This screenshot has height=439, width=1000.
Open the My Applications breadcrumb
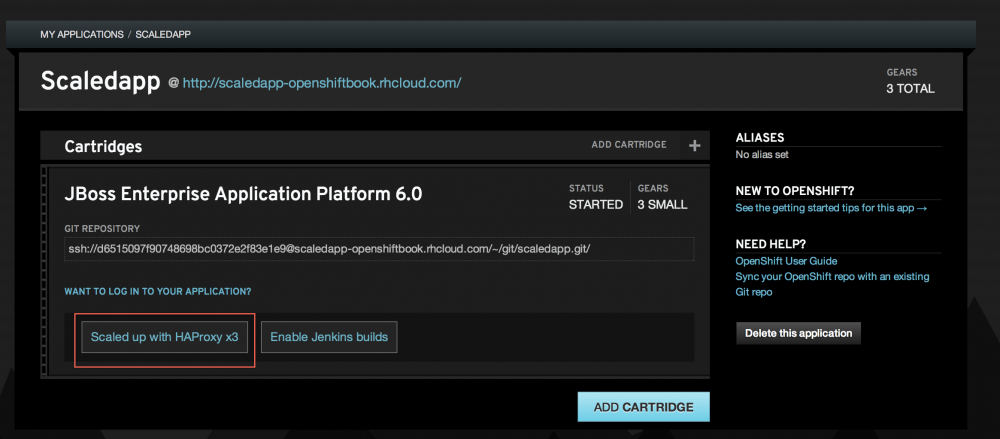80,34
